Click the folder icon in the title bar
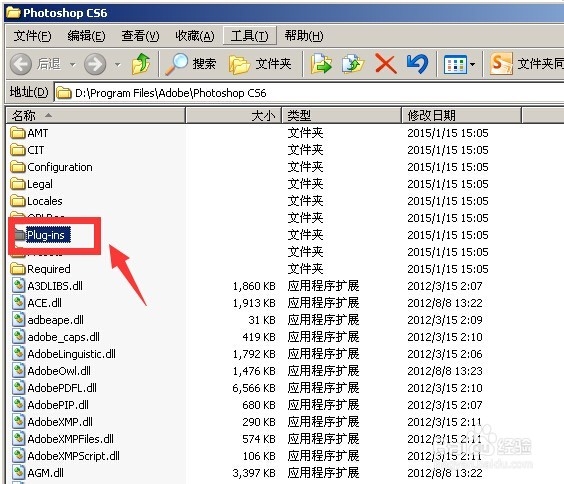The width and height of the screenshot is (564, 484). coord(13,13)
